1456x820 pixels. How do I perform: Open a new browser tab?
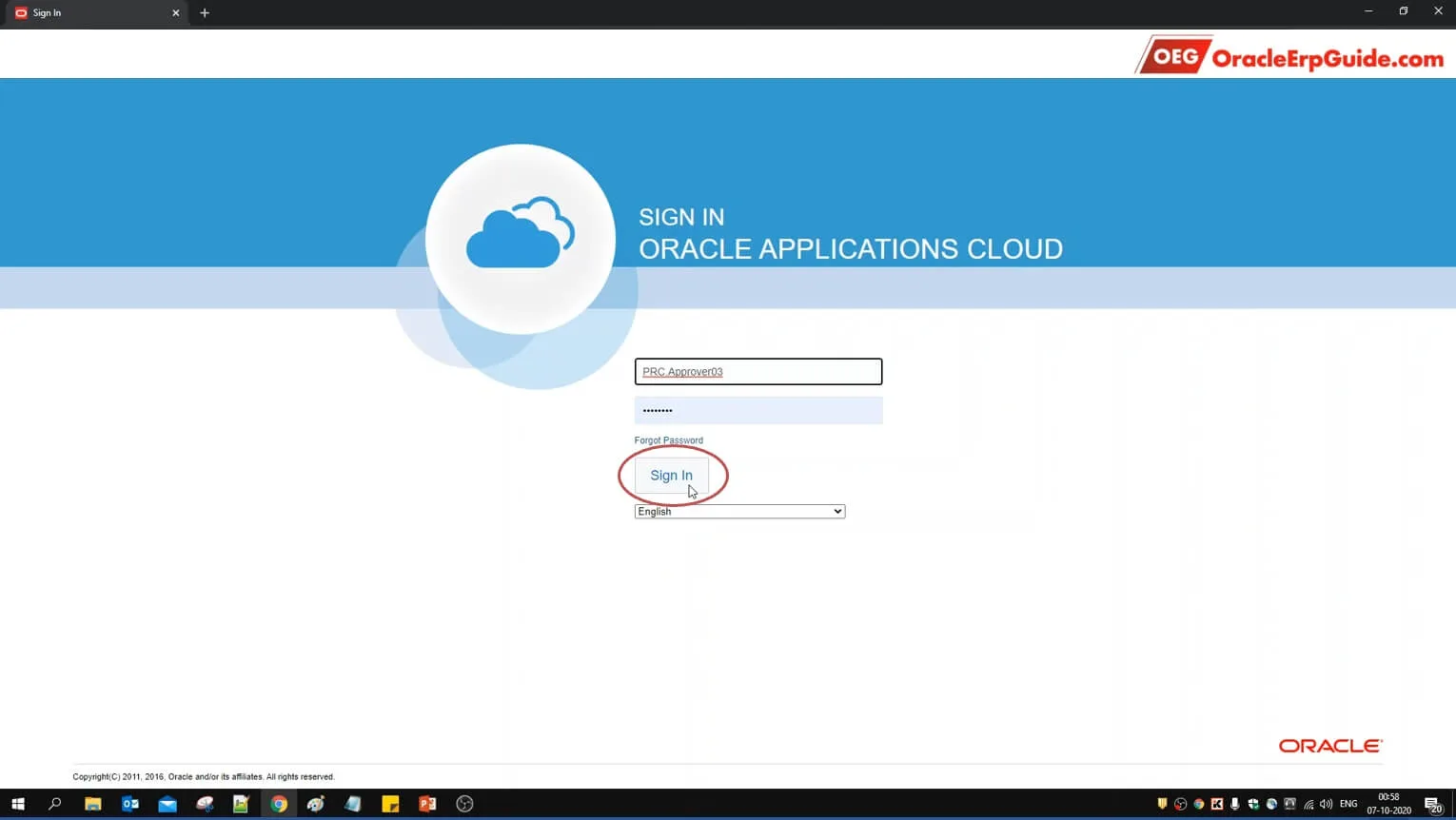pyautogui.click(x=205, y=13)
